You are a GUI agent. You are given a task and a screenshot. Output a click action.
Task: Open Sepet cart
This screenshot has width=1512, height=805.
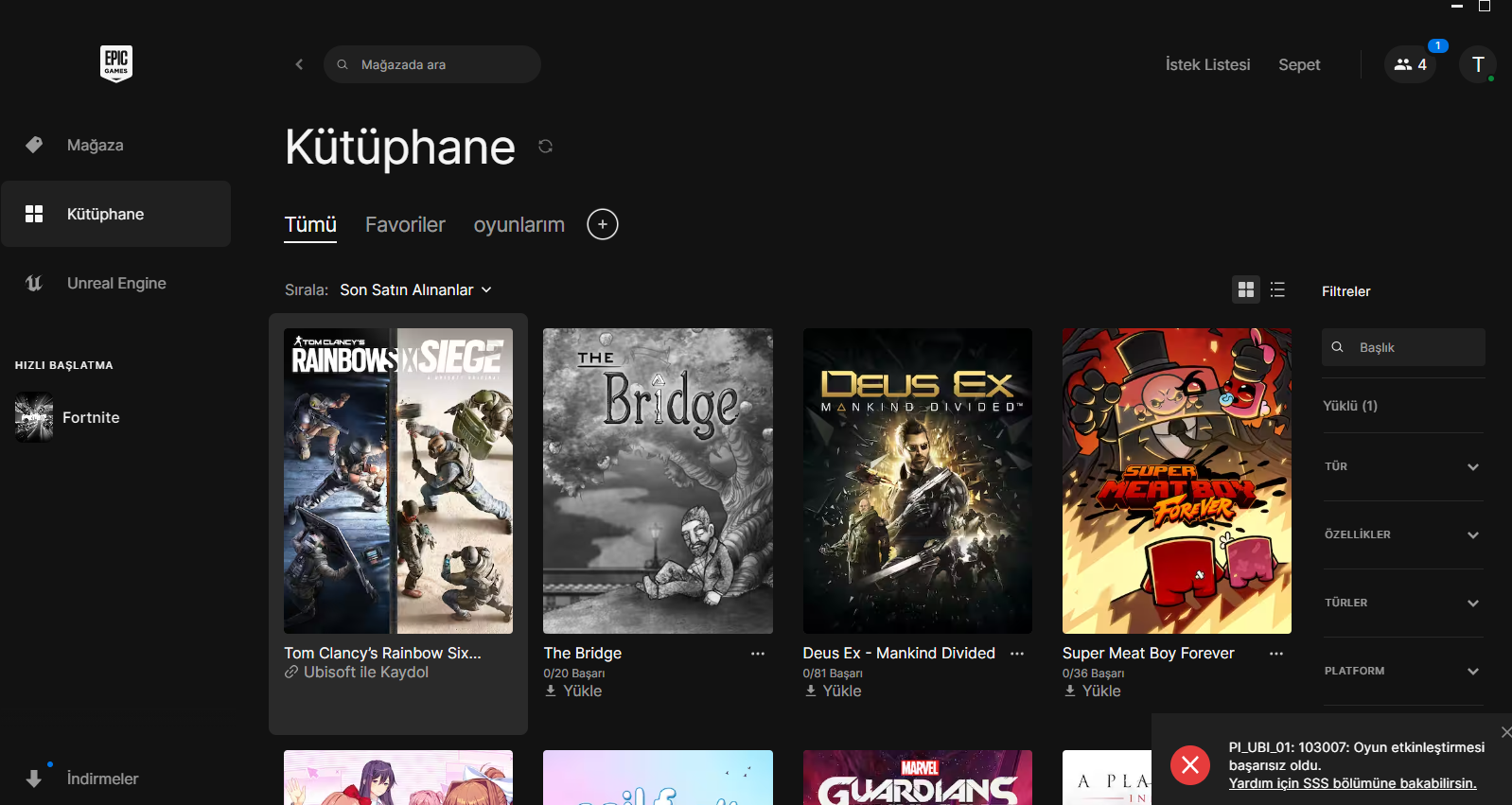(x=1299, y=64)
